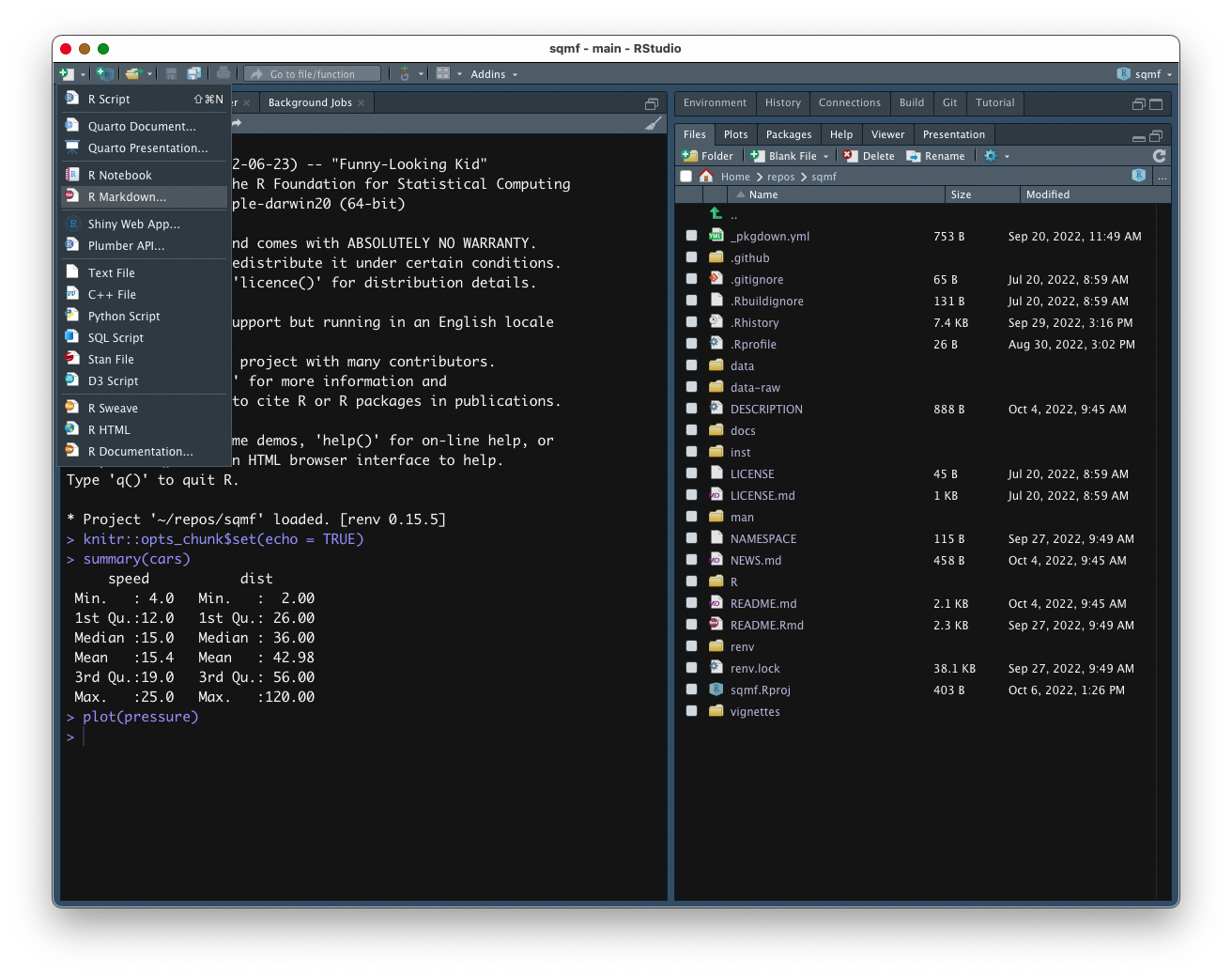Click the Open File folder icon
Screen dimensions: 1232x977
(133, 74)
